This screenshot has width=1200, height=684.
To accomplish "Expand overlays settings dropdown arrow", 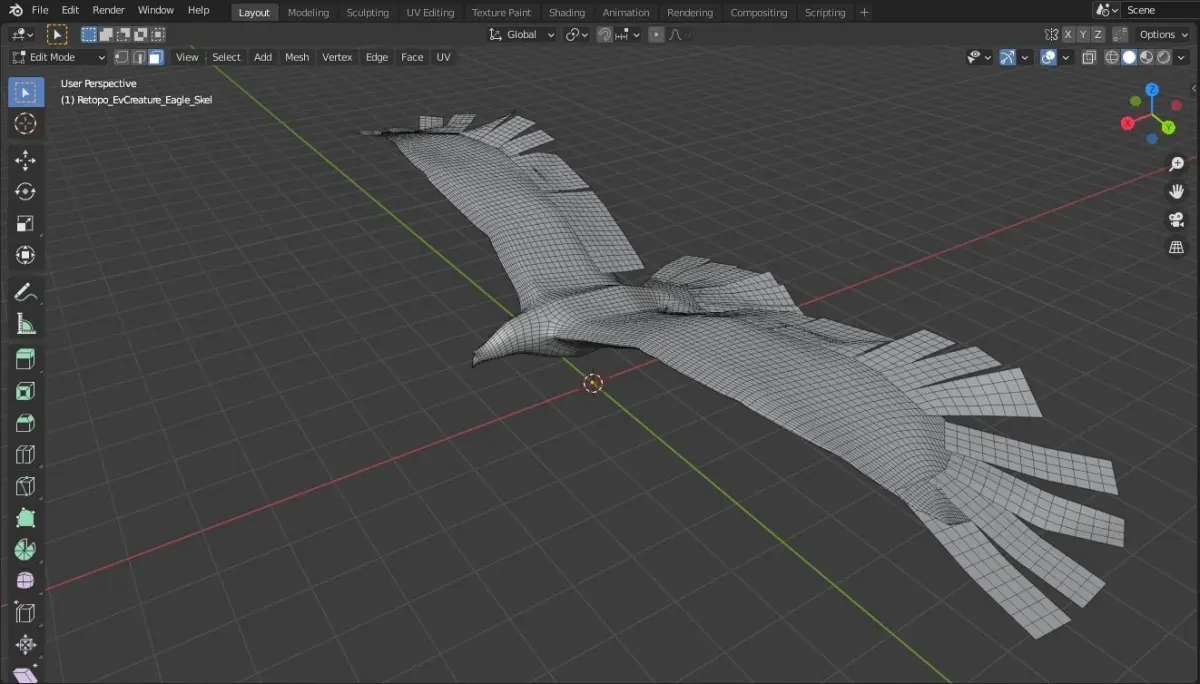I will click(1066, 57).
